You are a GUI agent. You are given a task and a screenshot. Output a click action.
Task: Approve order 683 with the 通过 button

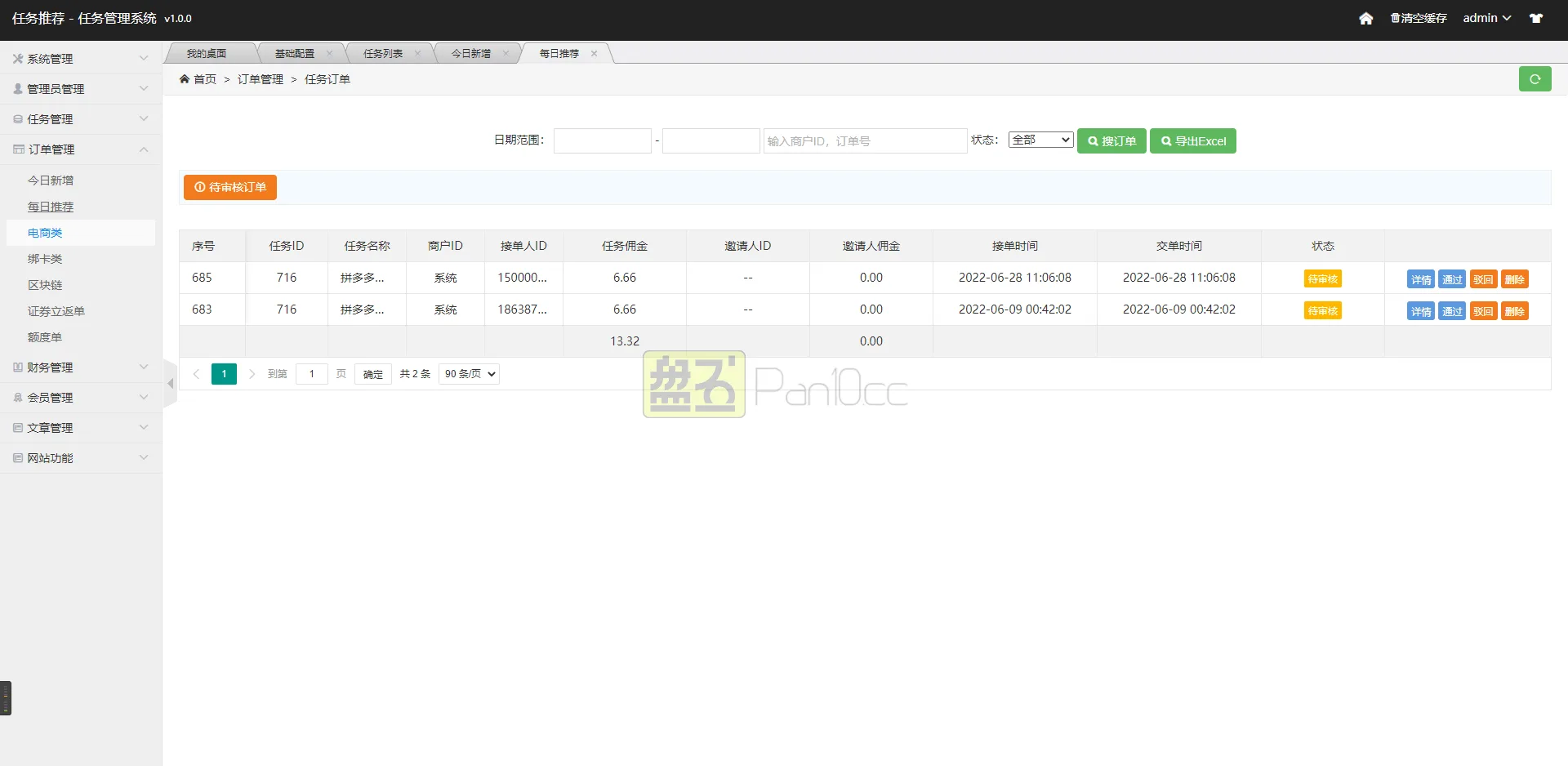(1452, 310)
